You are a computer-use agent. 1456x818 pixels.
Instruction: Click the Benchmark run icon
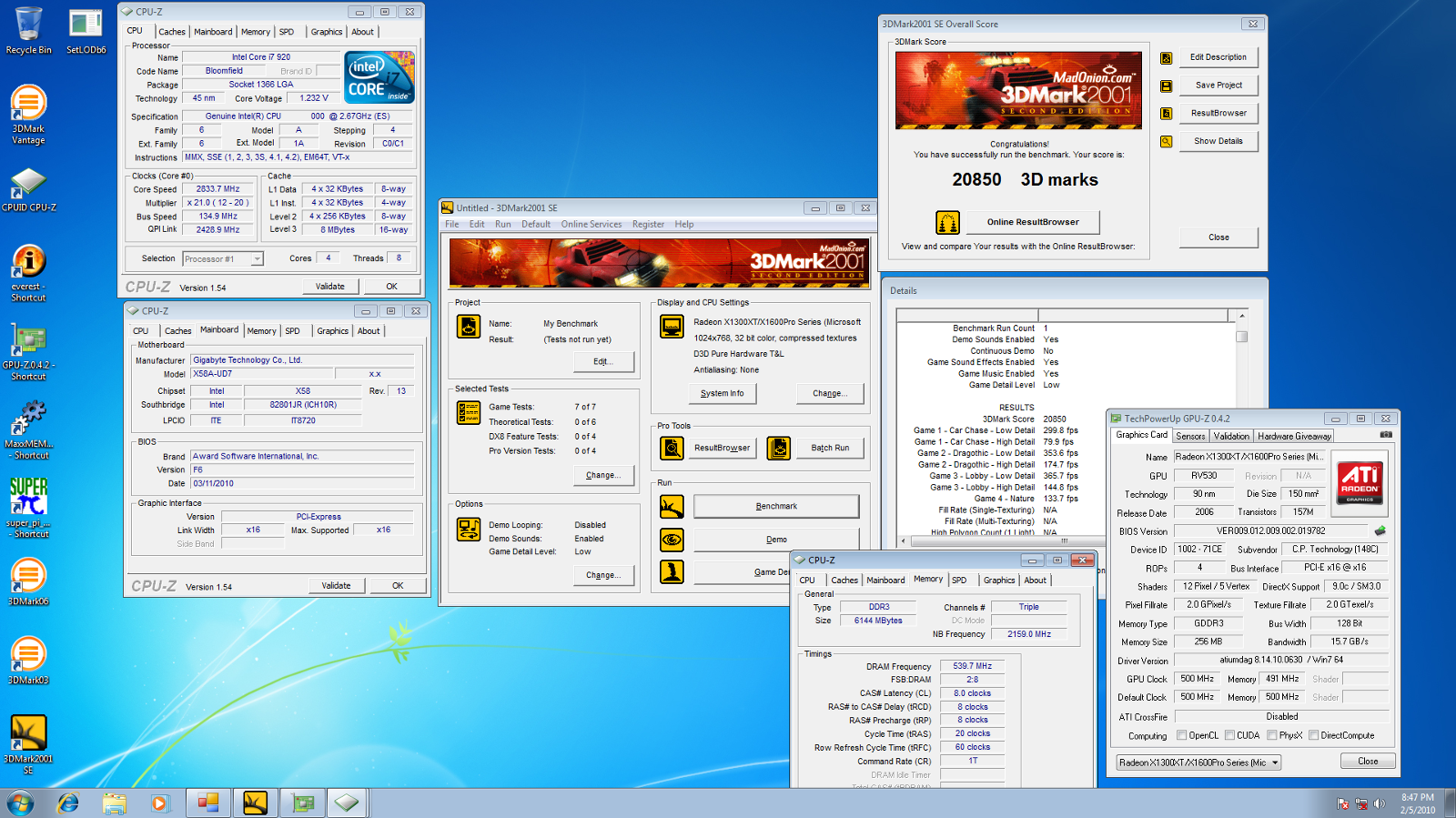coord(672,507)
